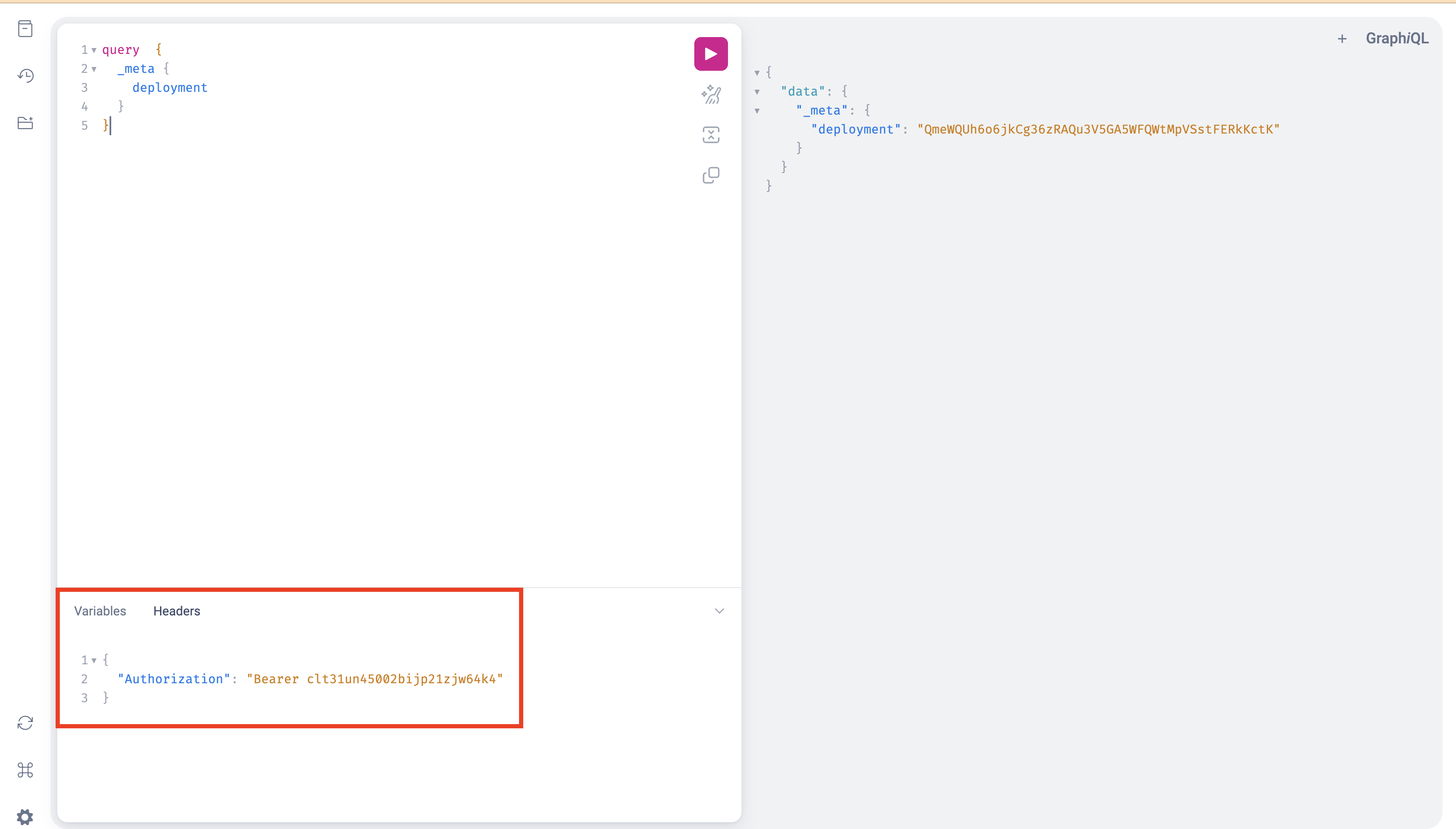
Task: Collapse the "_meta" object in response
Action: click(x=757, y=111)
